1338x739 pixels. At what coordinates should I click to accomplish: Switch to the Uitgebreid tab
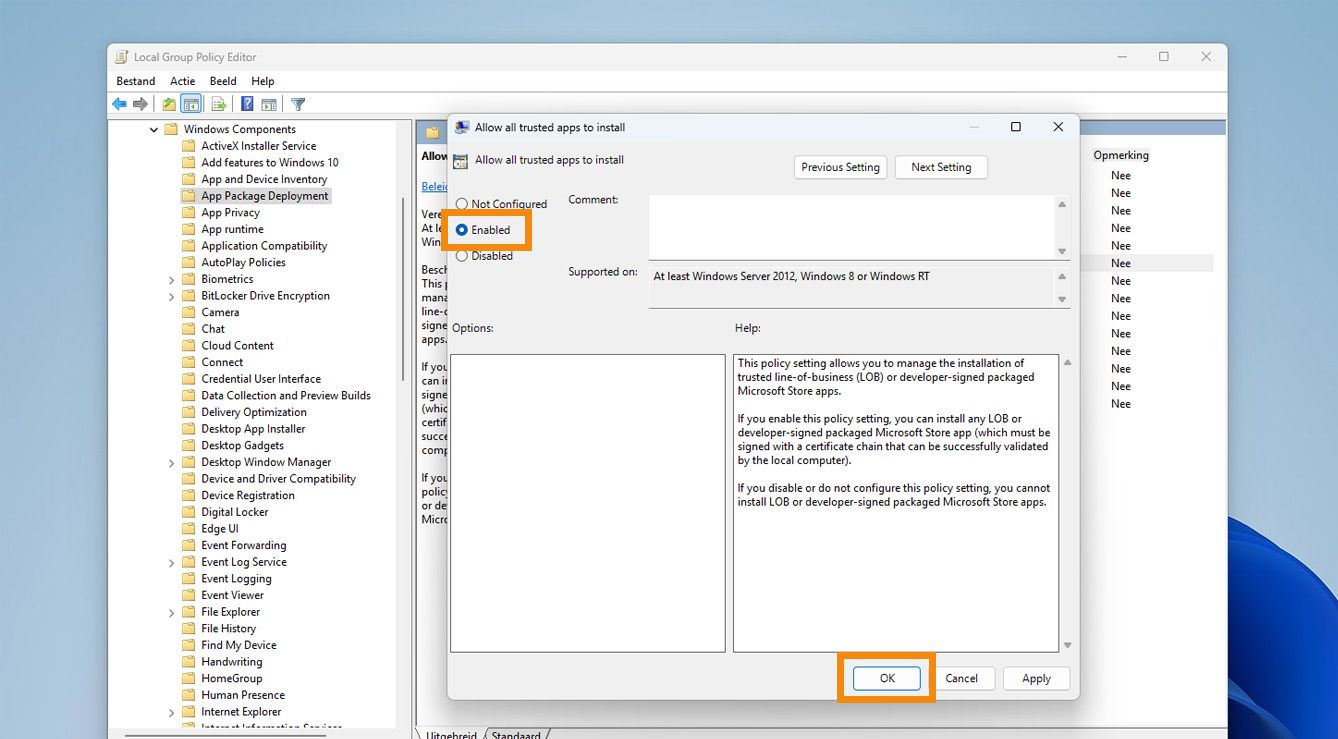(450, 735)
